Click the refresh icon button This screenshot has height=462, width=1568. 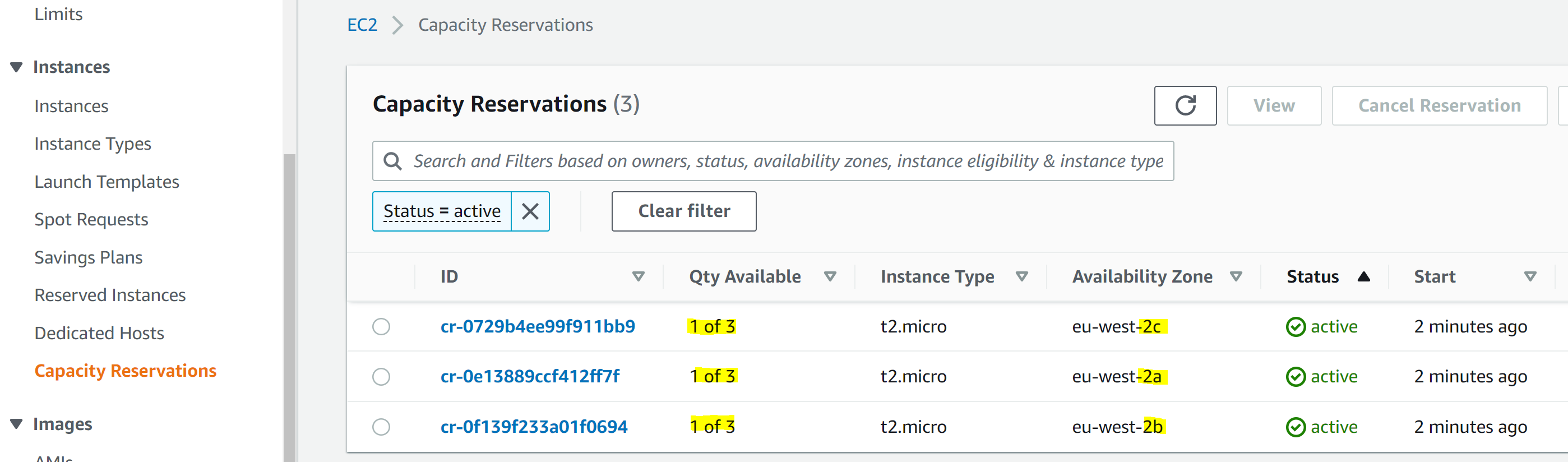click(x=1185, y=105)
